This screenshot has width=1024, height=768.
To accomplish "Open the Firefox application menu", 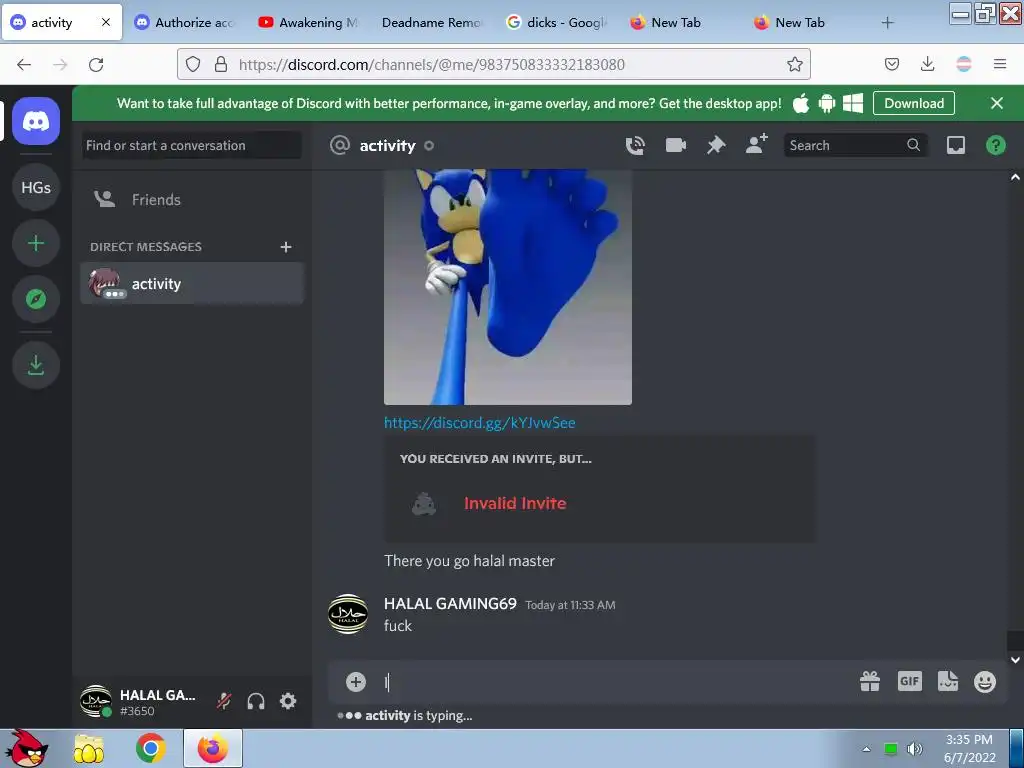I will coord(1000,64).
